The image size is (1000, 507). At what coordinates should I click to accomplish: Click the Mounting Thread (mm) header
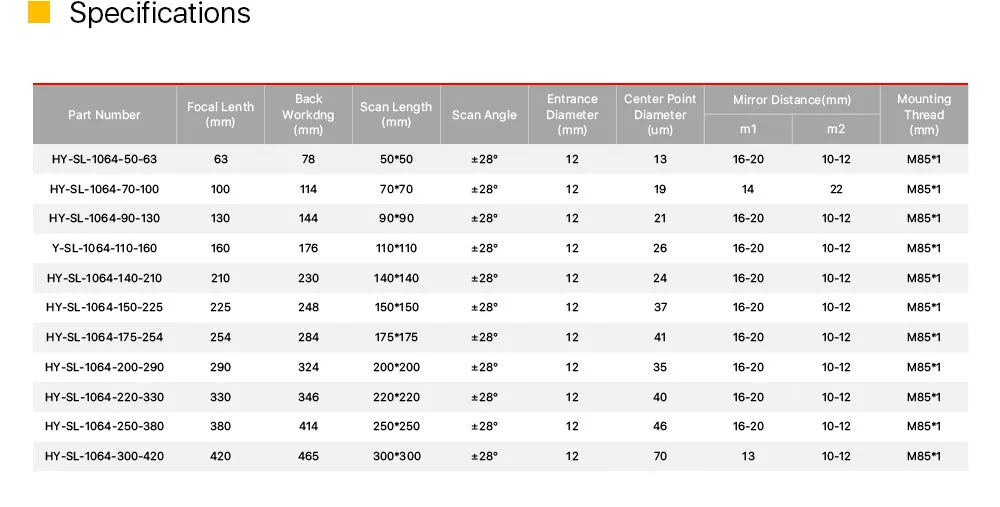coord(924,115)
